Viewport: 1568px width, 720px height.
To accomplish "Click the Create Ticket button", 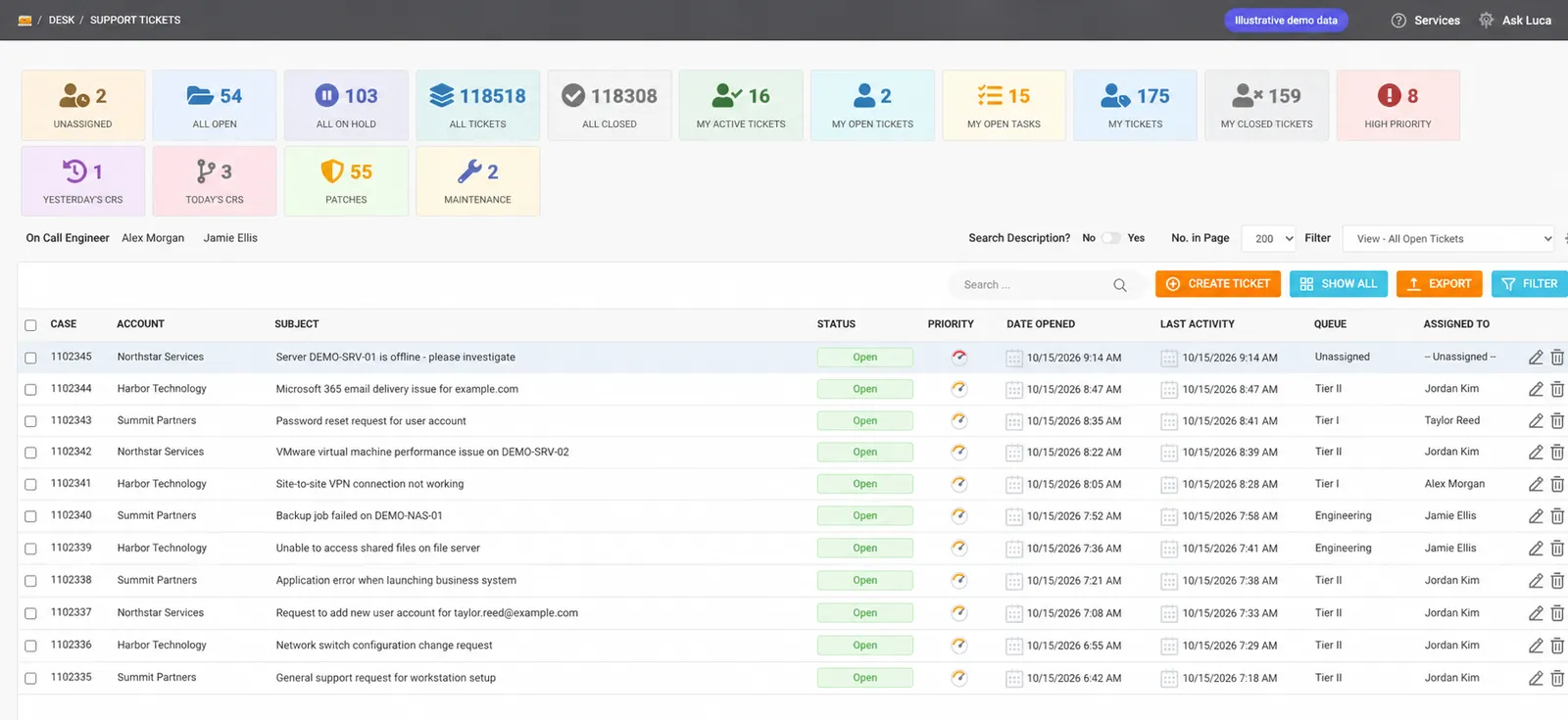I will coord(1218,284).
